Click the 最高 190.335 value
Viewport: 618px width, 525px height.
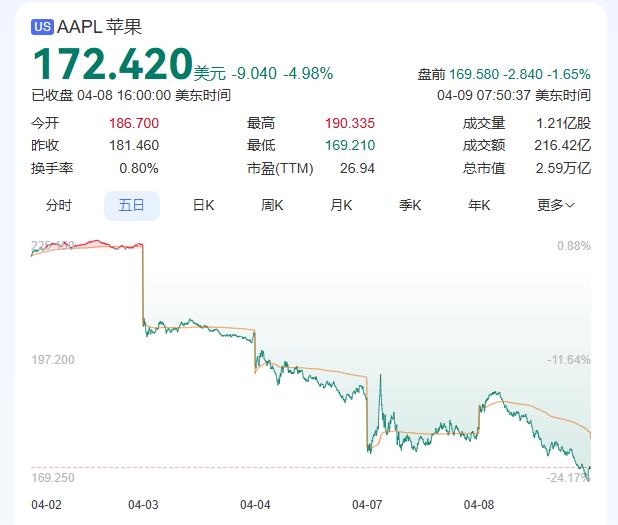[350, 123]
